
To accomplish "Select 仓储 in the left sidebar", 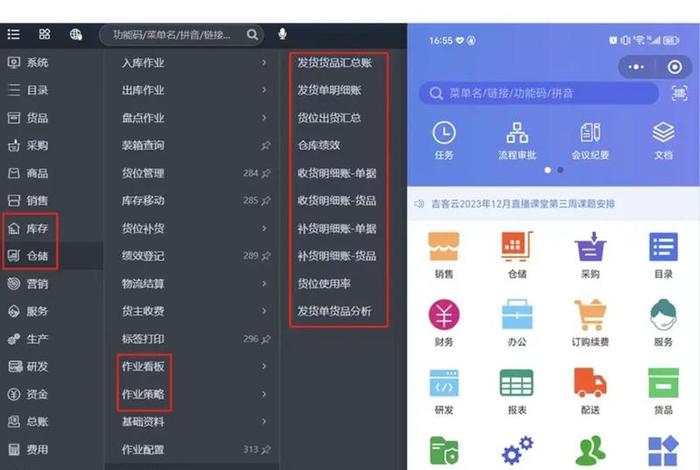I will pyautogui.click(x=28, y=256).
